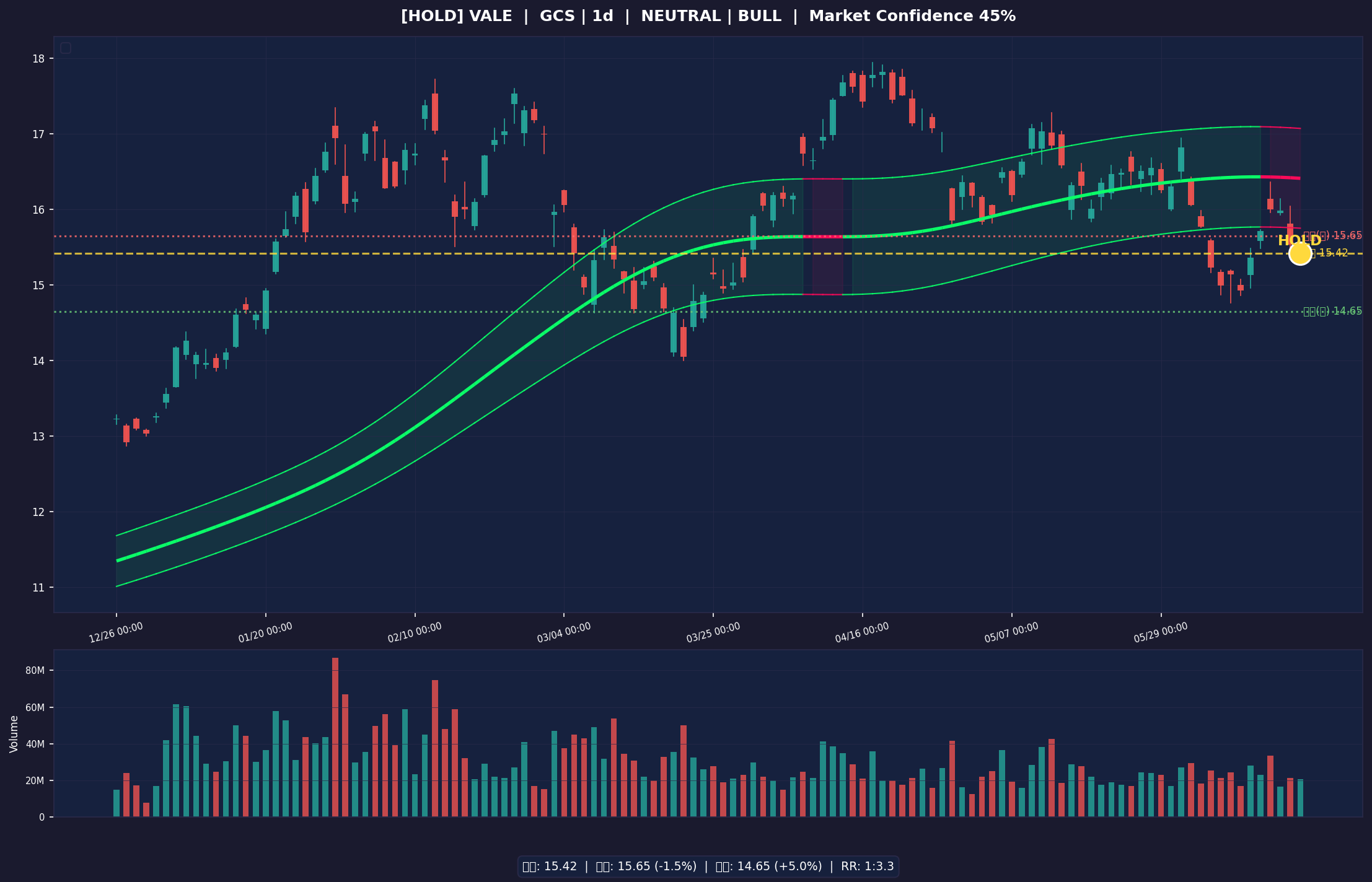
Task: Click the price axis tick '14'
Action: [39, 361]
